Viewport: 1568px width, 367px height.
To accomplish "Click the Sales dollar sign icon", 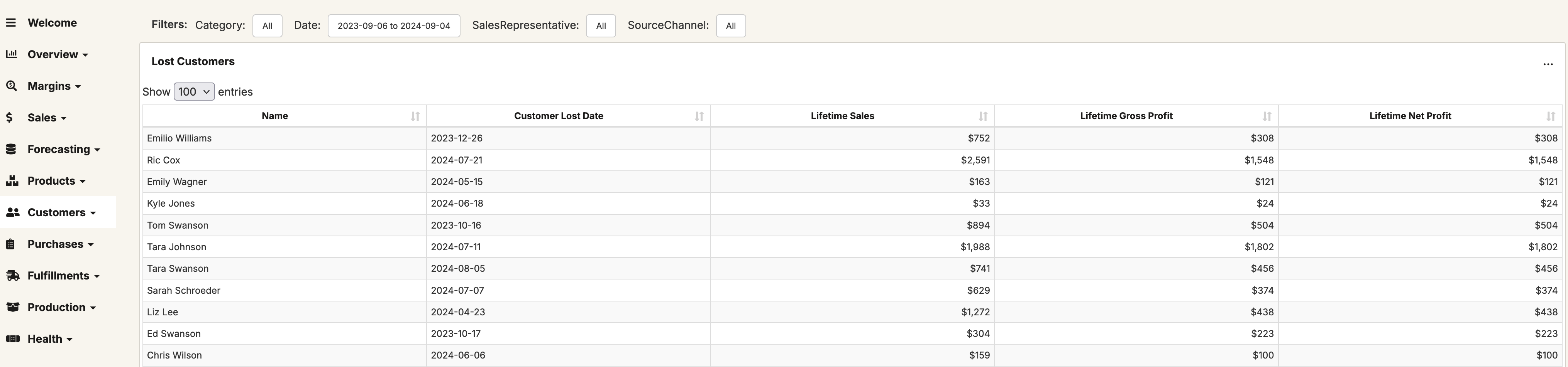I will coord(10,118).
